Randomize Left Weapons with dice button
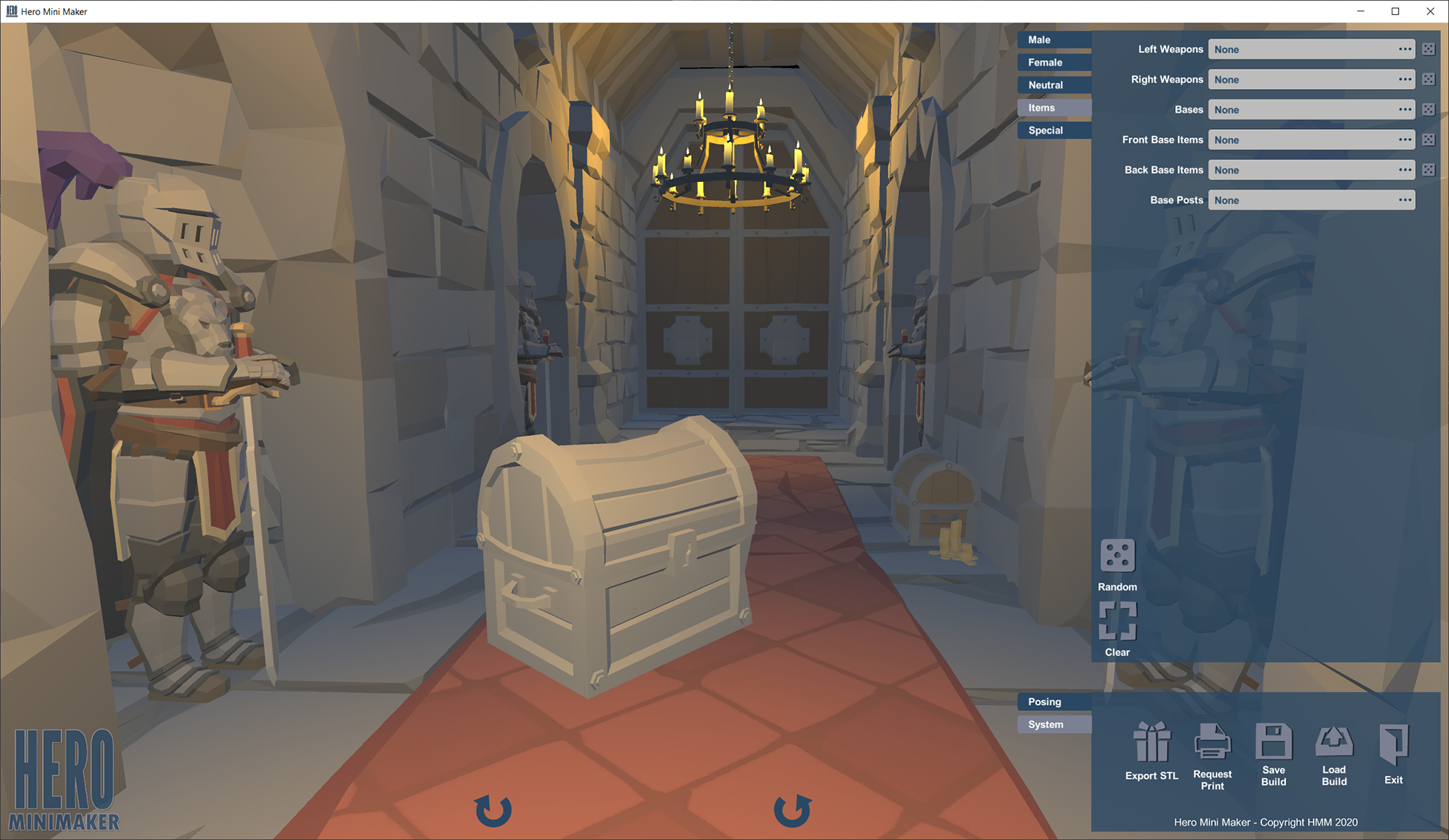Screen dimensions: 1449x840 pos(1428,49)
